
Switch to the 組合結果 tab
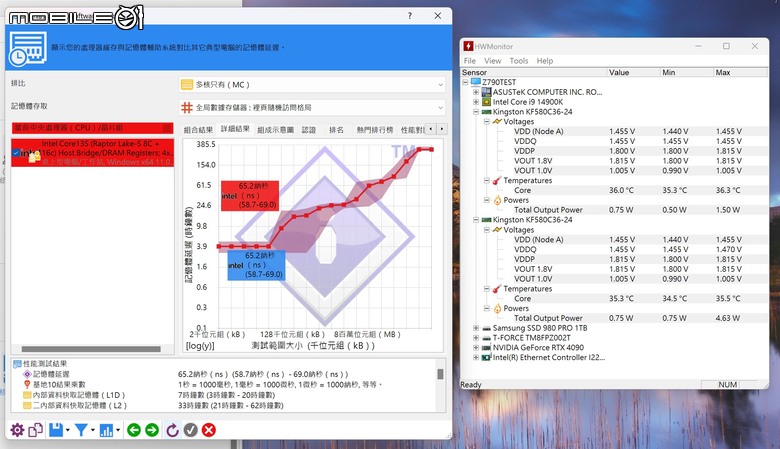point(198,130)
